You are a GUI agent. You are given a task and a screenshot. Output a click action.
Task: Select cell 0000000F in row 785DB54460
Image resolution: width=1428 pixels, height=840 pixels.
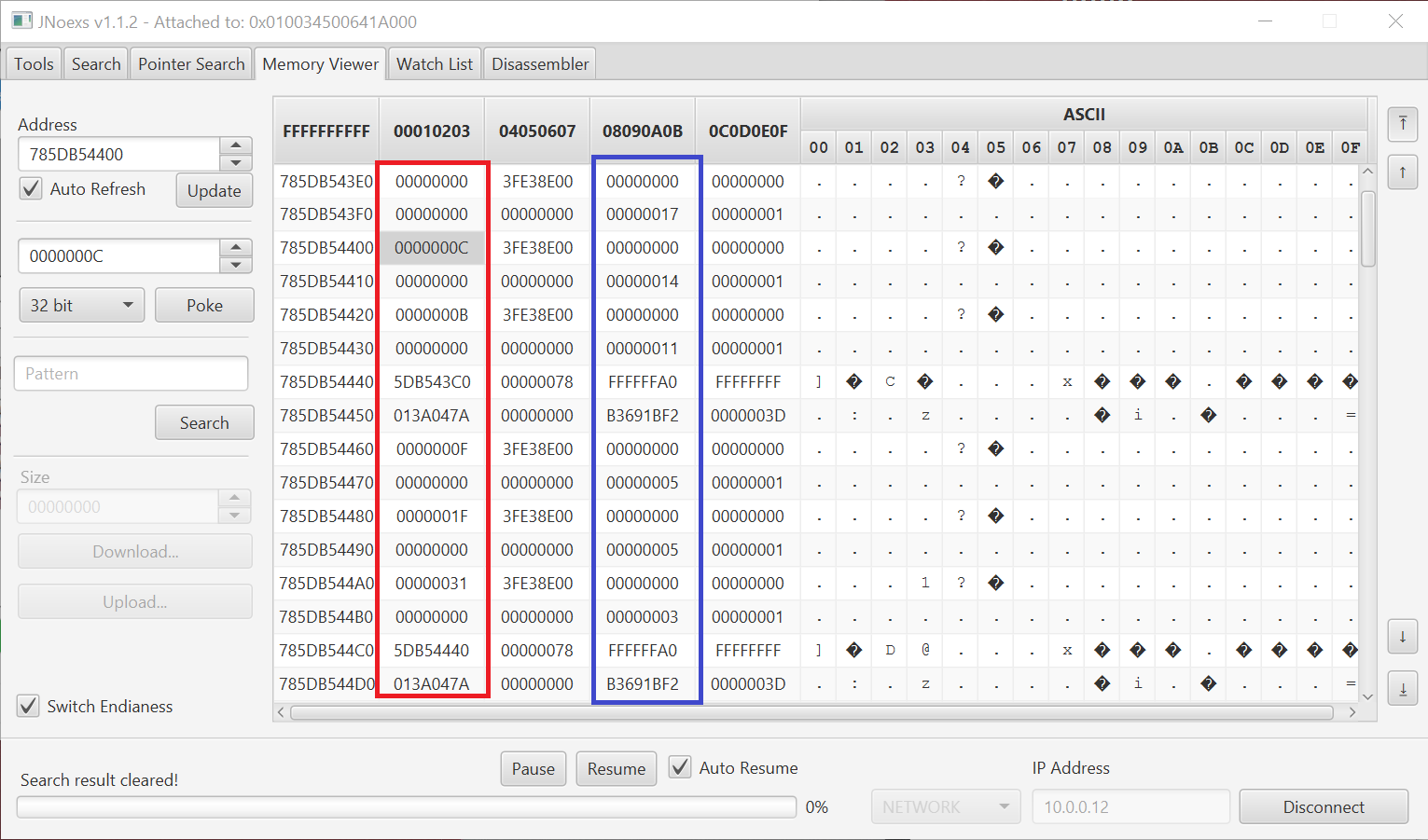tap(432, 449)
